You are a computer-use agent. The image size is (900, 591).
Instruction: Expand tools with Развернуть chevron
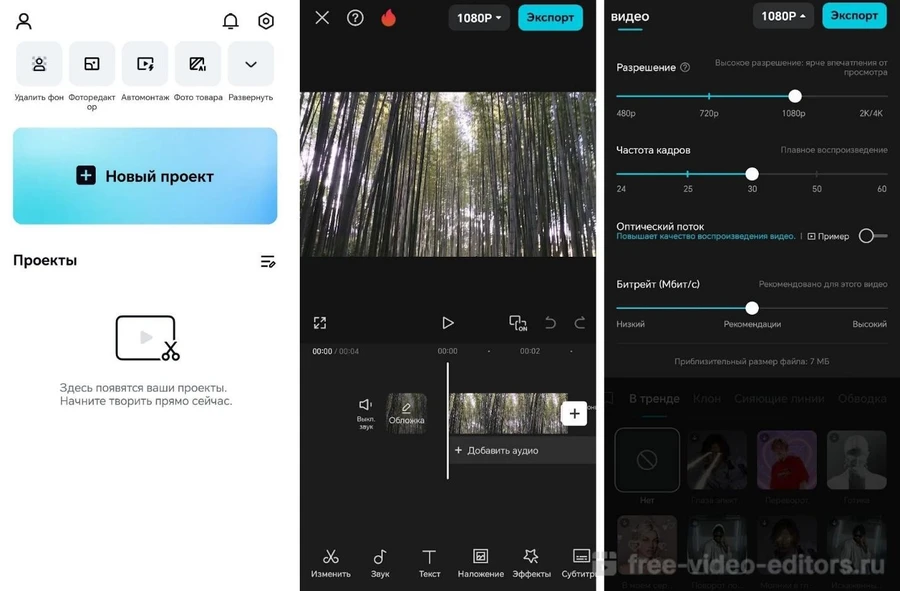(251, 65)
